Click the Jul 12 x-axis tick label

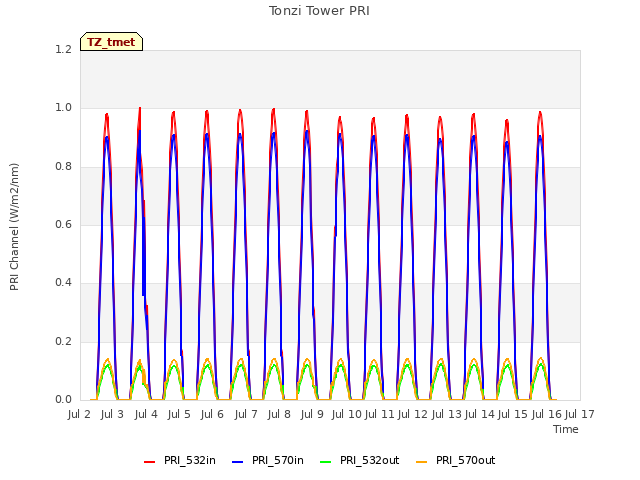[413, 414]
